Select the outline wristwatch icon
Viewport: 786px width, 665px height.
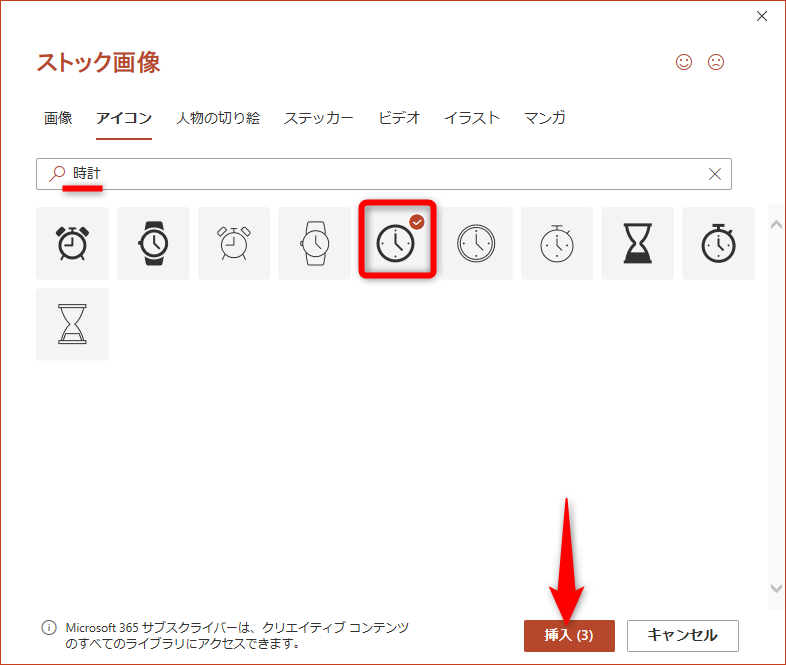pos(315,243)
